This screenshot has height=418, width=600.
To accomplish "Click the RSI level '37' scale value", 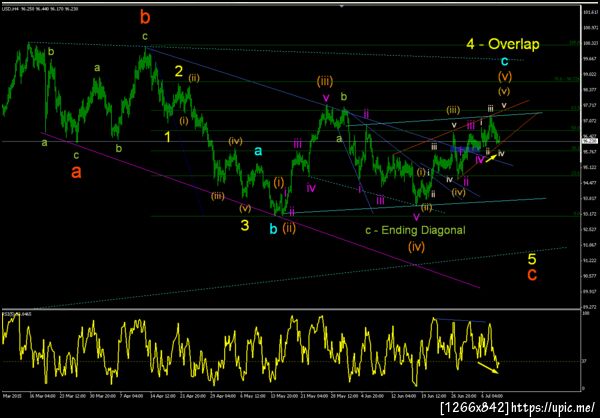I will point(585,361).
